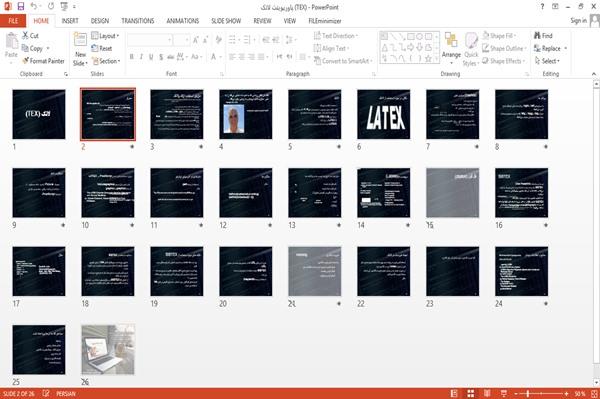
Task: Open Quick Styles gallery
Action: click(470, 49)
